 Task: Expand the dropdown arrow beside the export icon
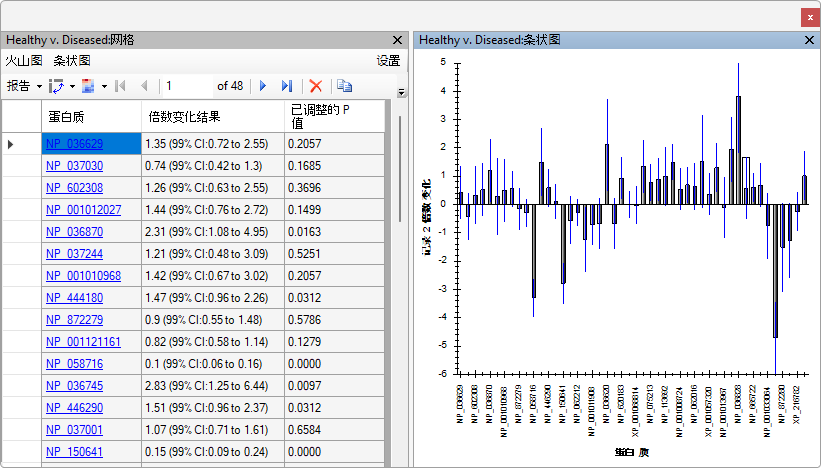tap(104, 86)
